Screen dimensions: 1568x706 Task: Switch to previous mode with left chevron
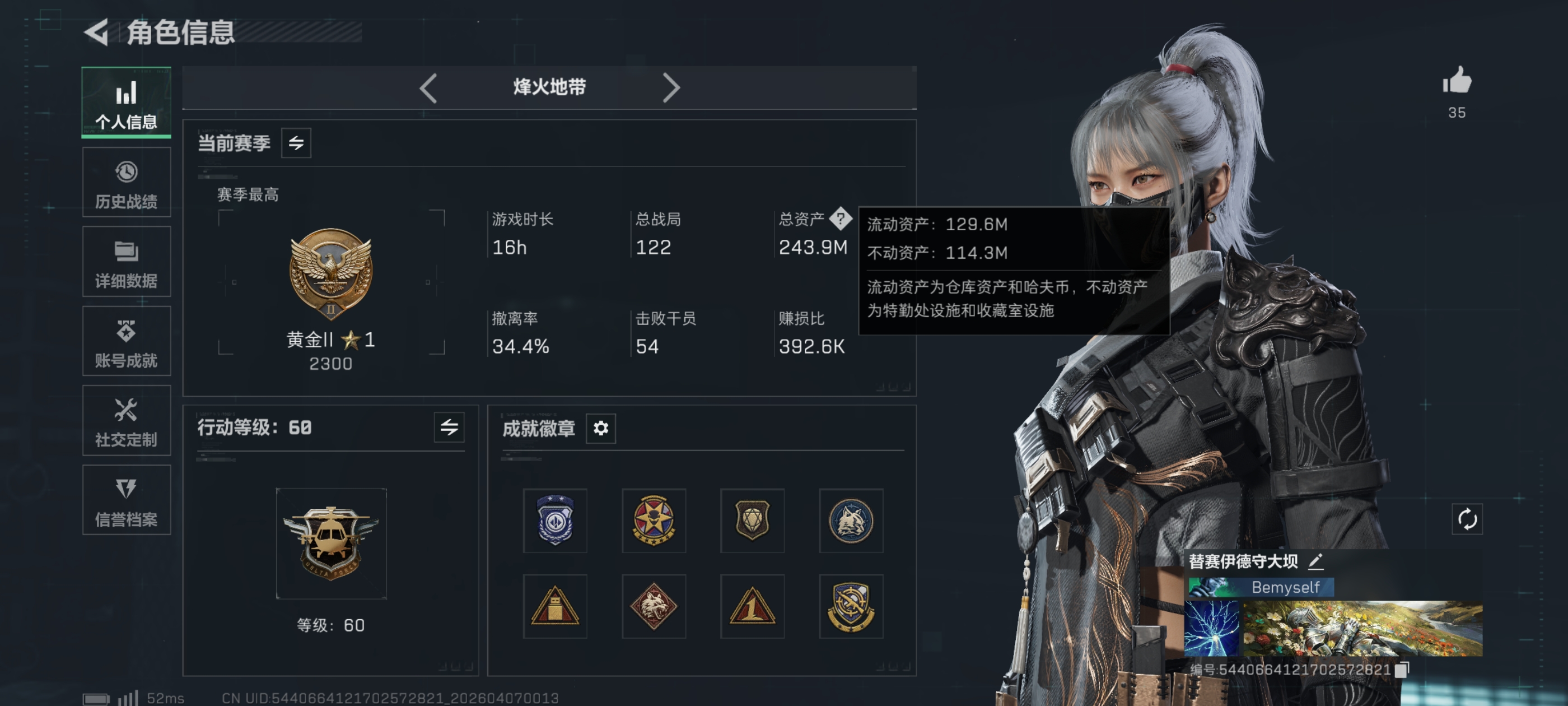click(428, 89)
